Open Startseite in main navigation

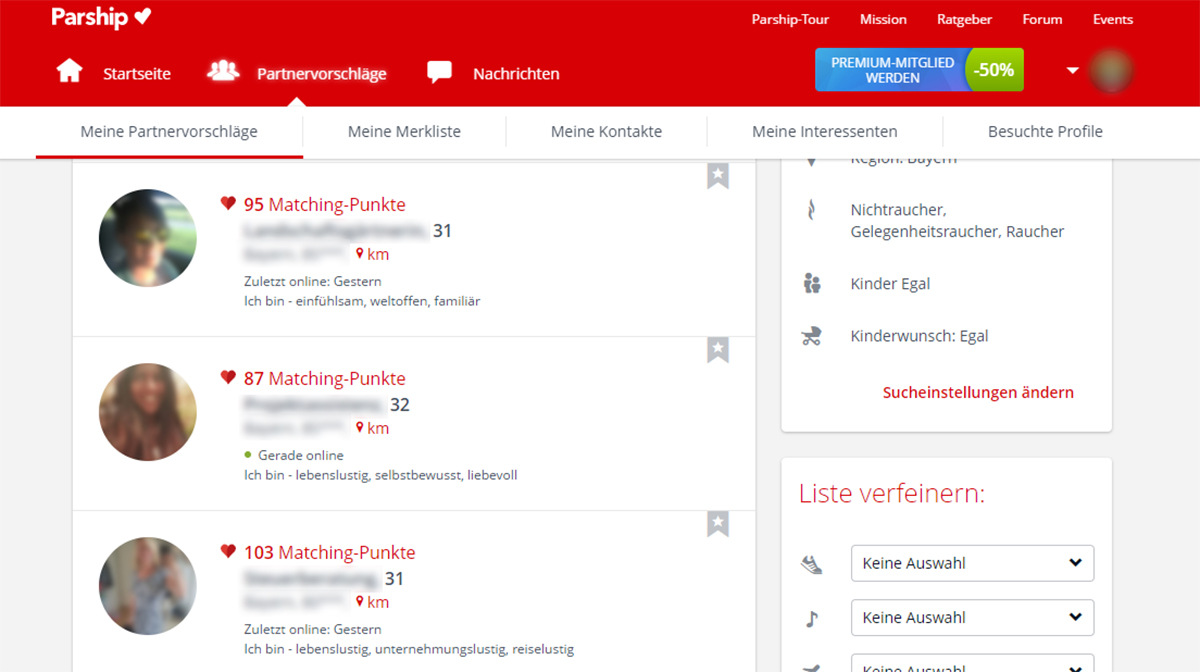point(137,73)
